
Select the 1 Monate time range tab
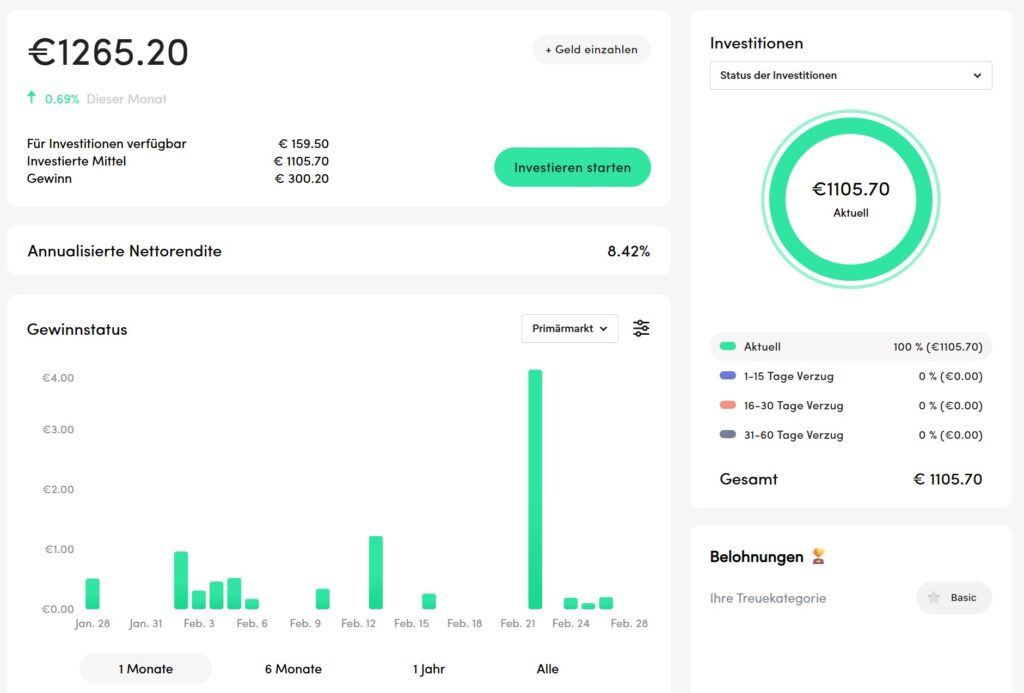click(x=146, y=669)
